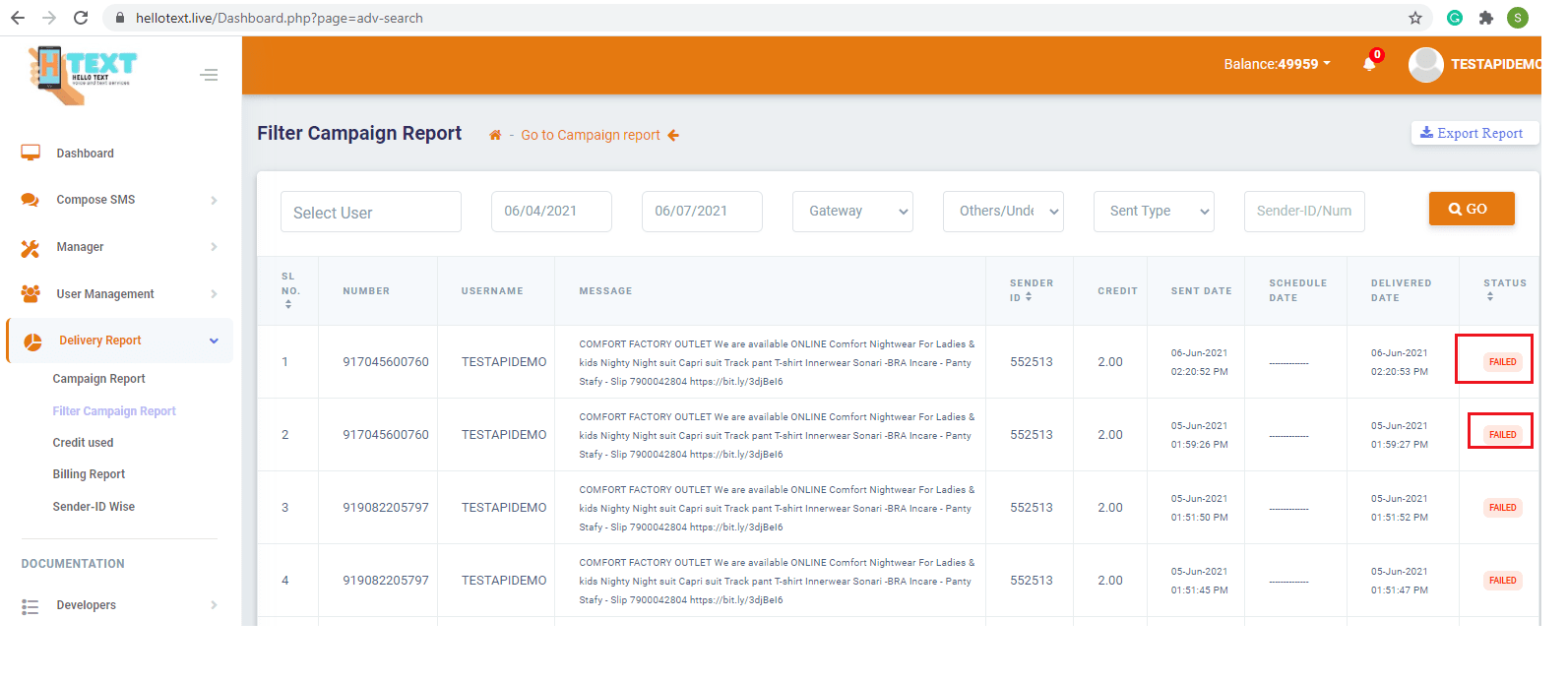Click the Export Report button
1568x682 pixels.
click(x=1474, y=133)
